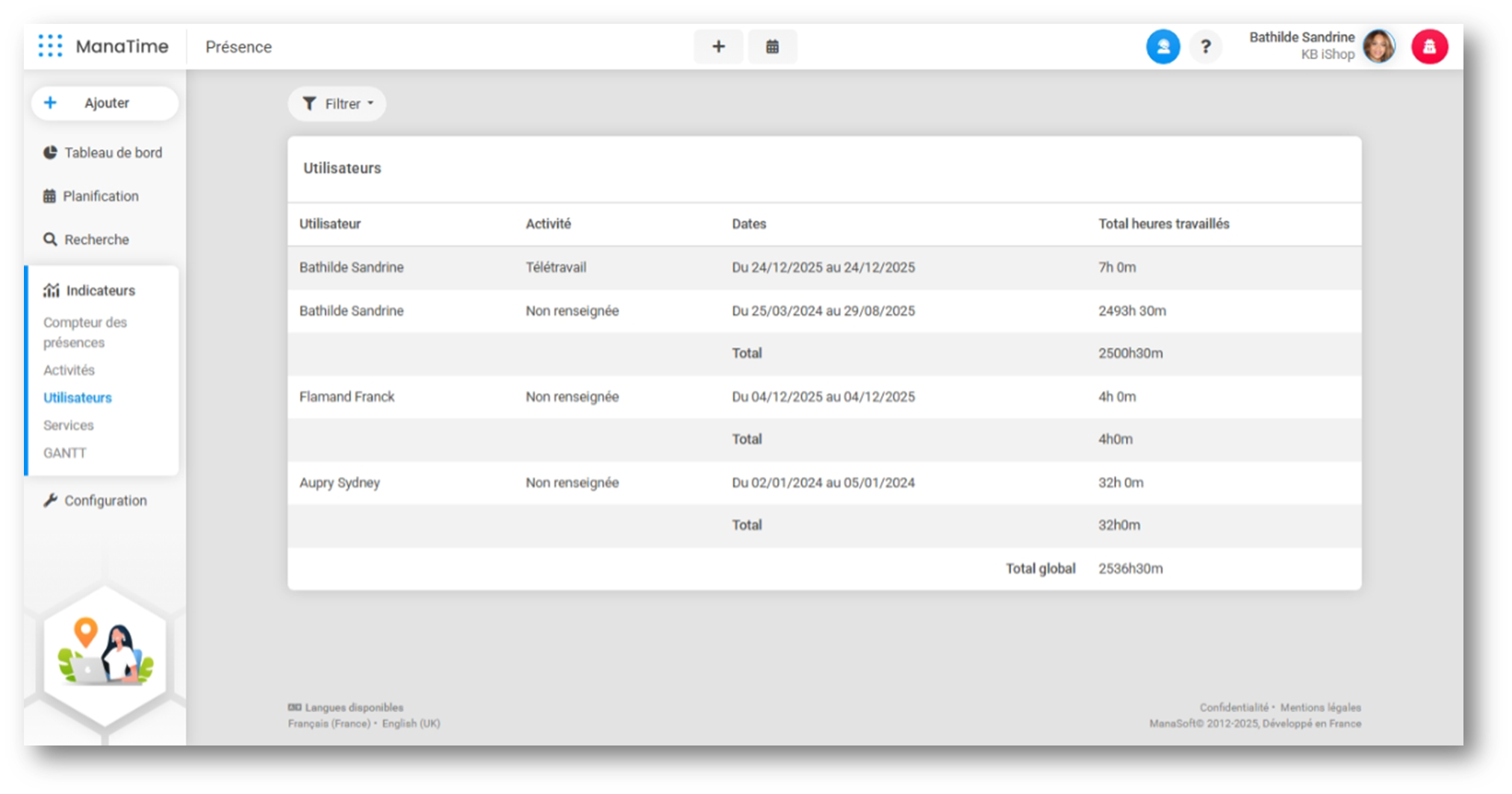Click the plus icon in top toolbar

[718, 47]
